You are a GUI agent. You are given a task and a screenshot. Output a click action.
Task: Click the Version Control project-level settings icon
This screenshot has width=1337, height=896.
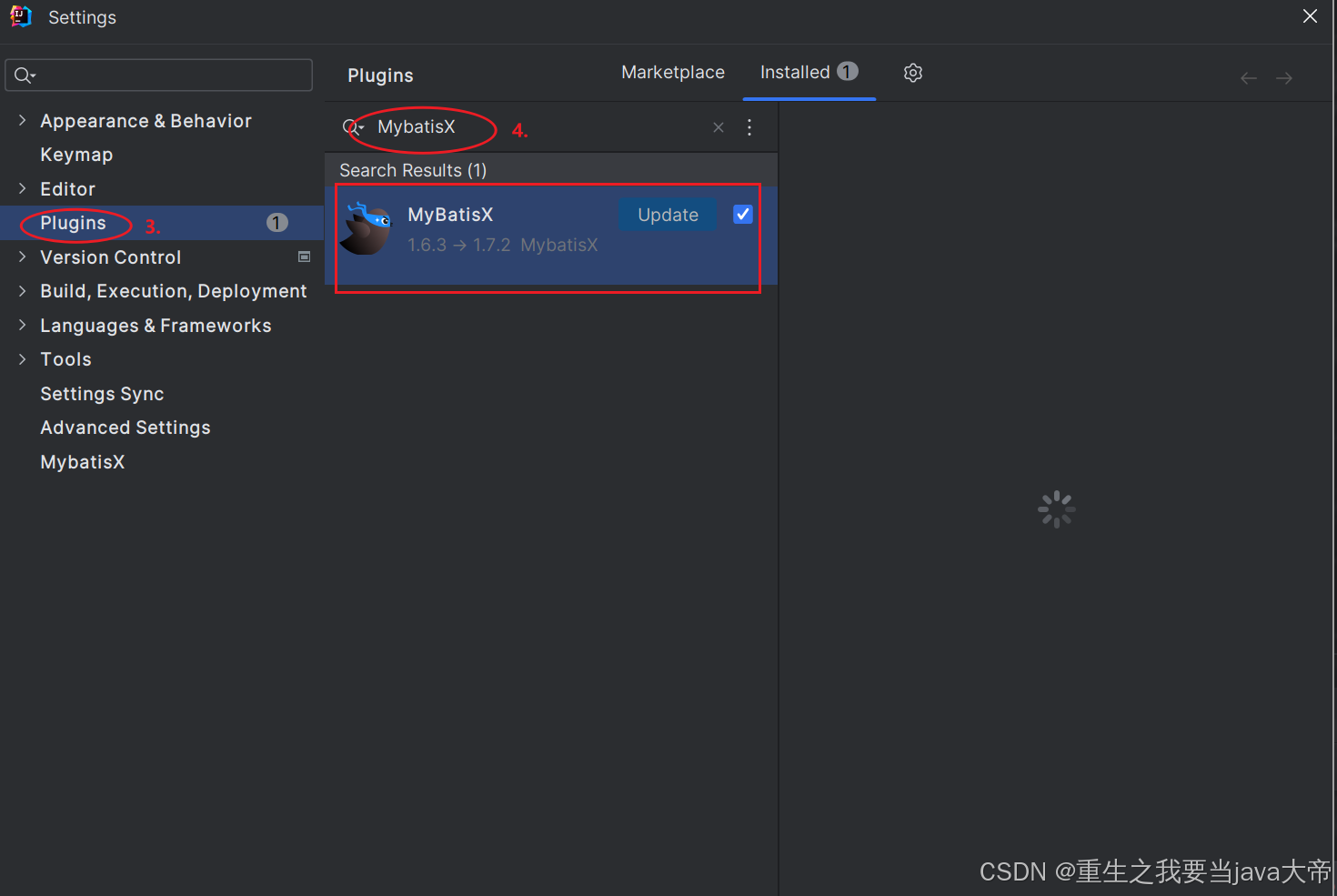pos(305,257)
